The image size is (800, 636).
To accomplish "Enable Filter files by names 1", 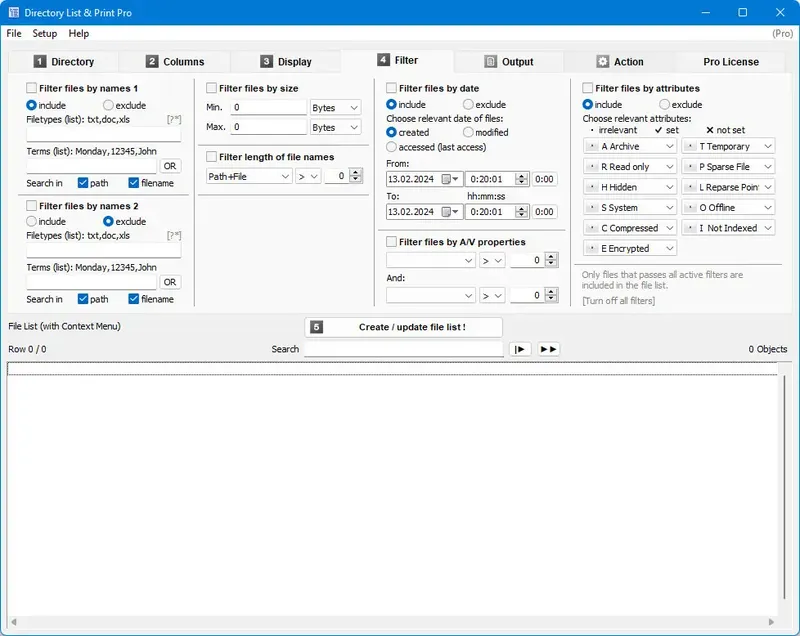I will 32,88.
